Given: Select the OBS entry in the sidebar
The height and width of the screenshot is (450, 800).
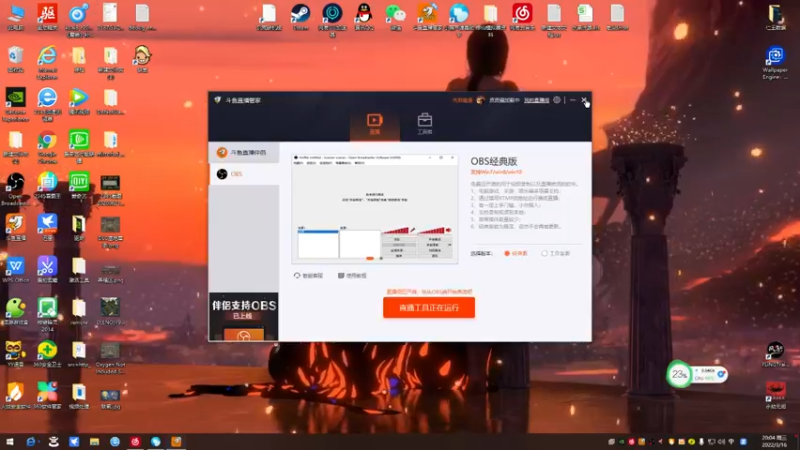Looking at the screenshot, I should pos(244,174).
